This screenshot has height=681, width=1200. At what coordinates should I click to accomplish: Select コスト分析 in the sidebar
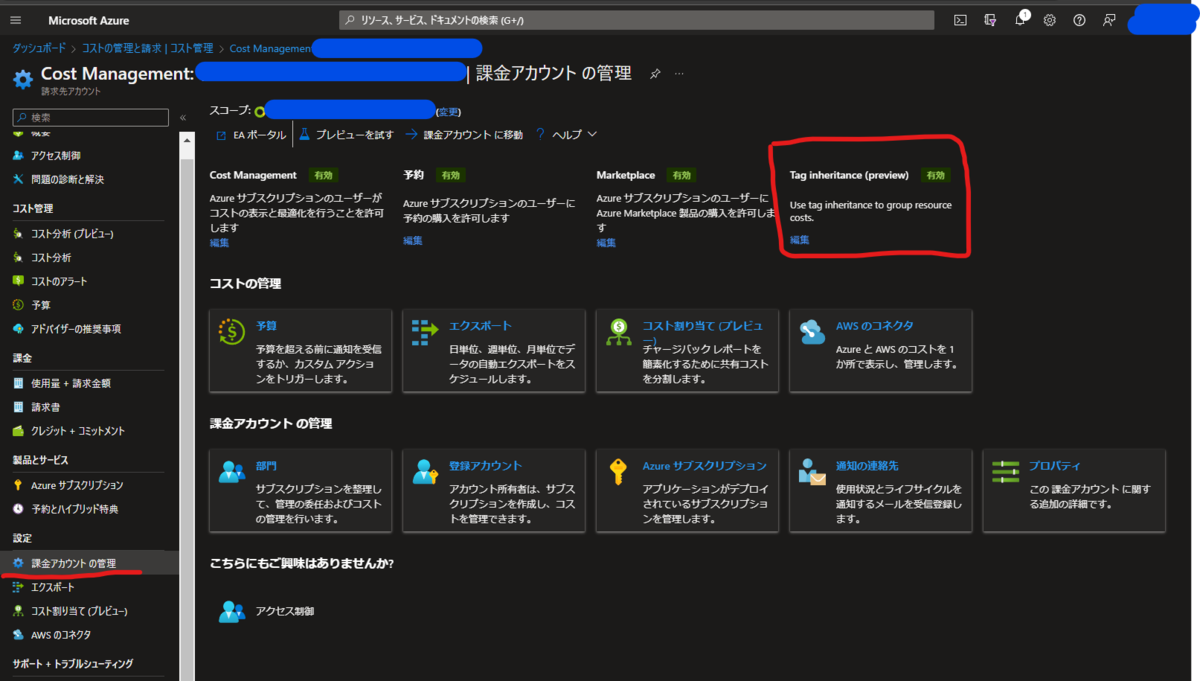51,257
